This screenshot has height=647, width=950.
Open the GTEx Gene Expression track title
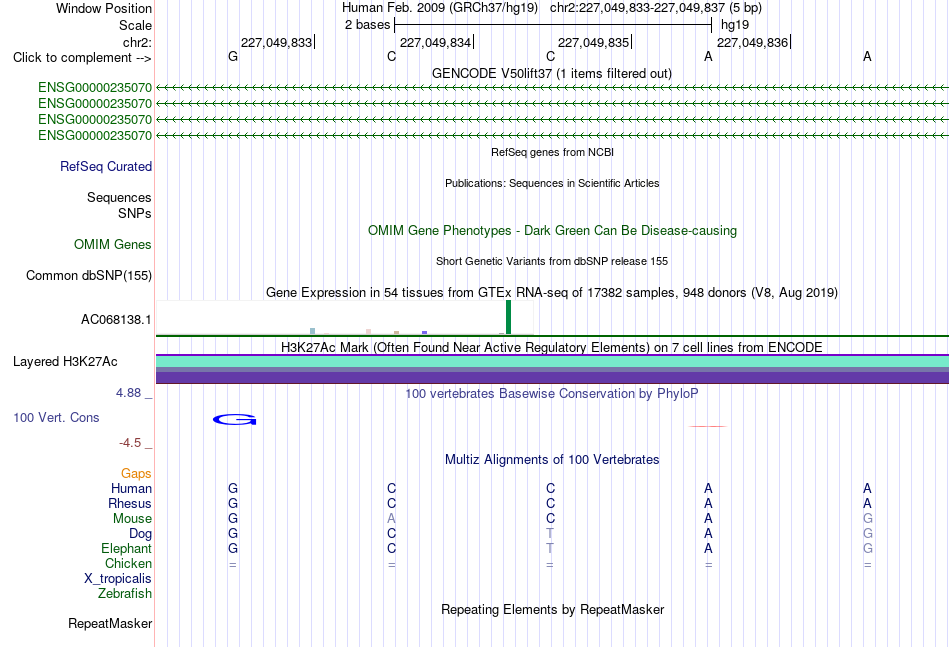click(552, 293)
